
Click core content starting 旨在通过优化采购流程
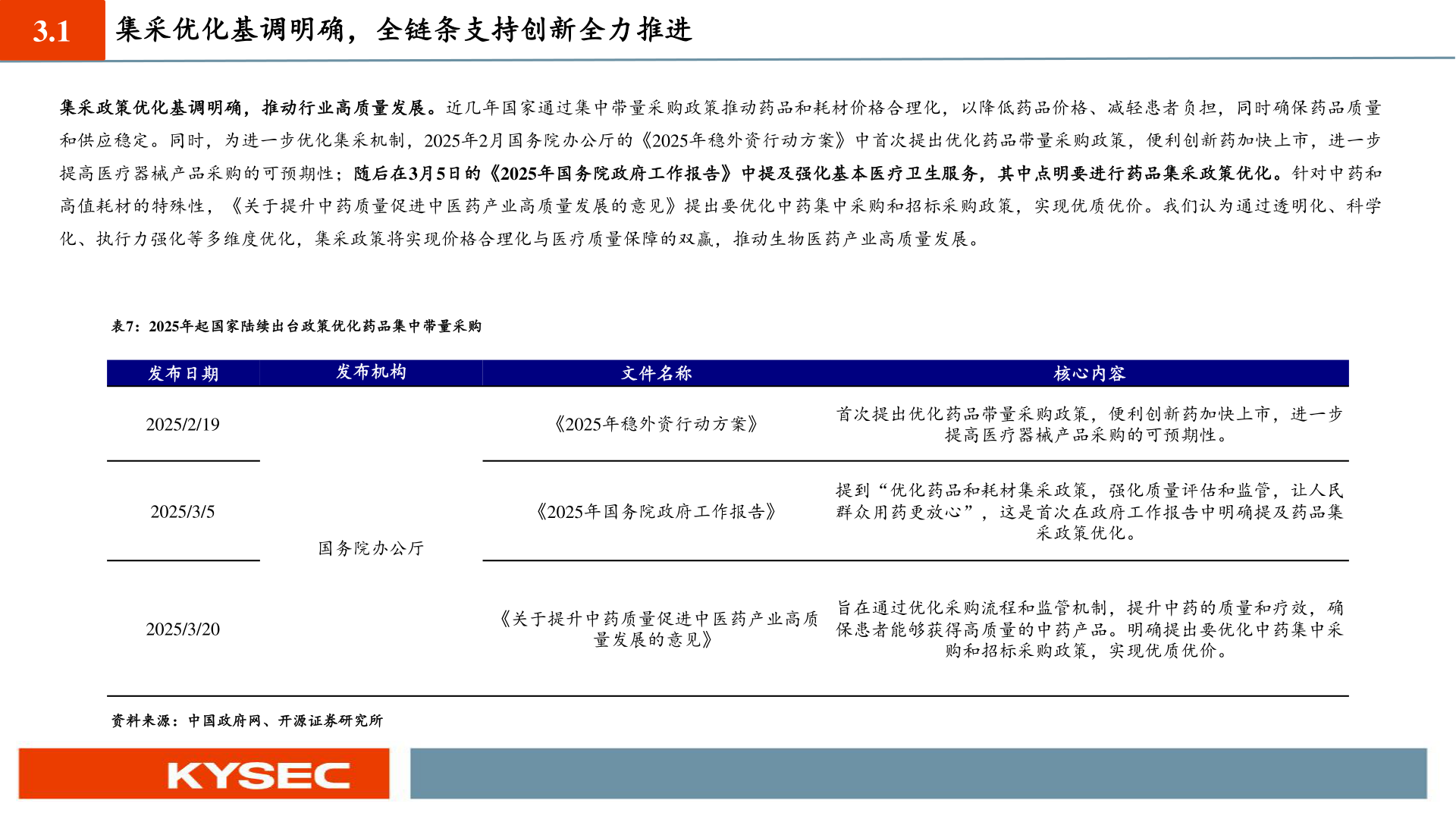click(x=1090, y=629)
